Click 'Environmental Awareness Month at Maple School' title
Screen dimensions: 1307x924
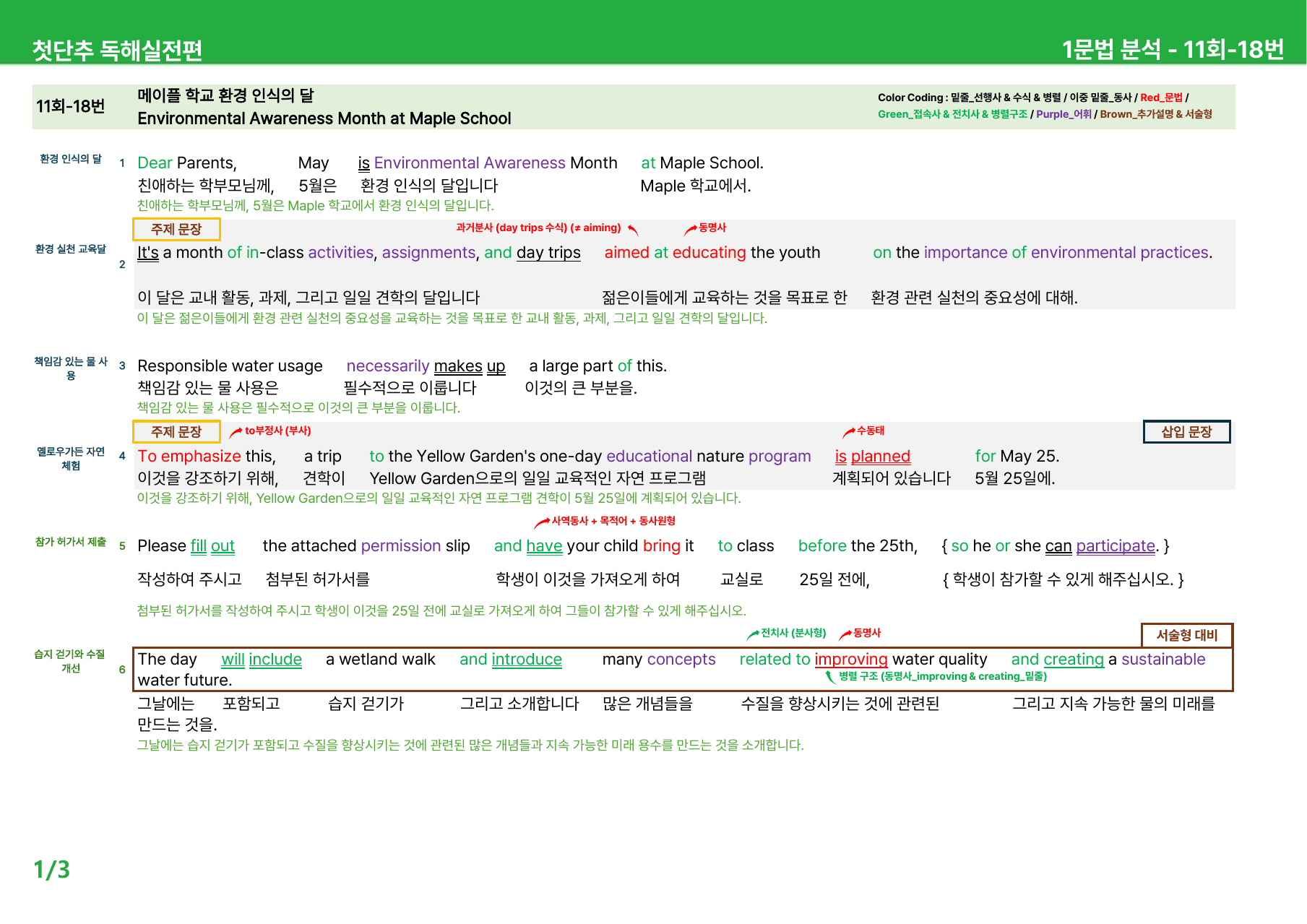tap(324, 118)
